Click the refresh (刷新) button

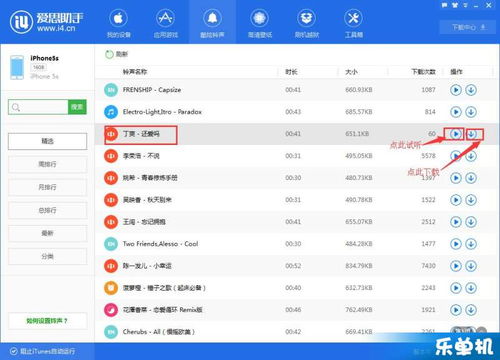pyautogui.click(x=116, y=54)
